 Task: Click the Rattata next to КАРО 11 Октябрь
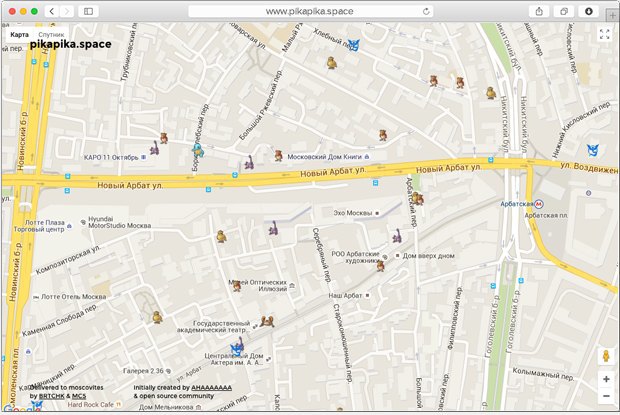(x=154, y=148)
